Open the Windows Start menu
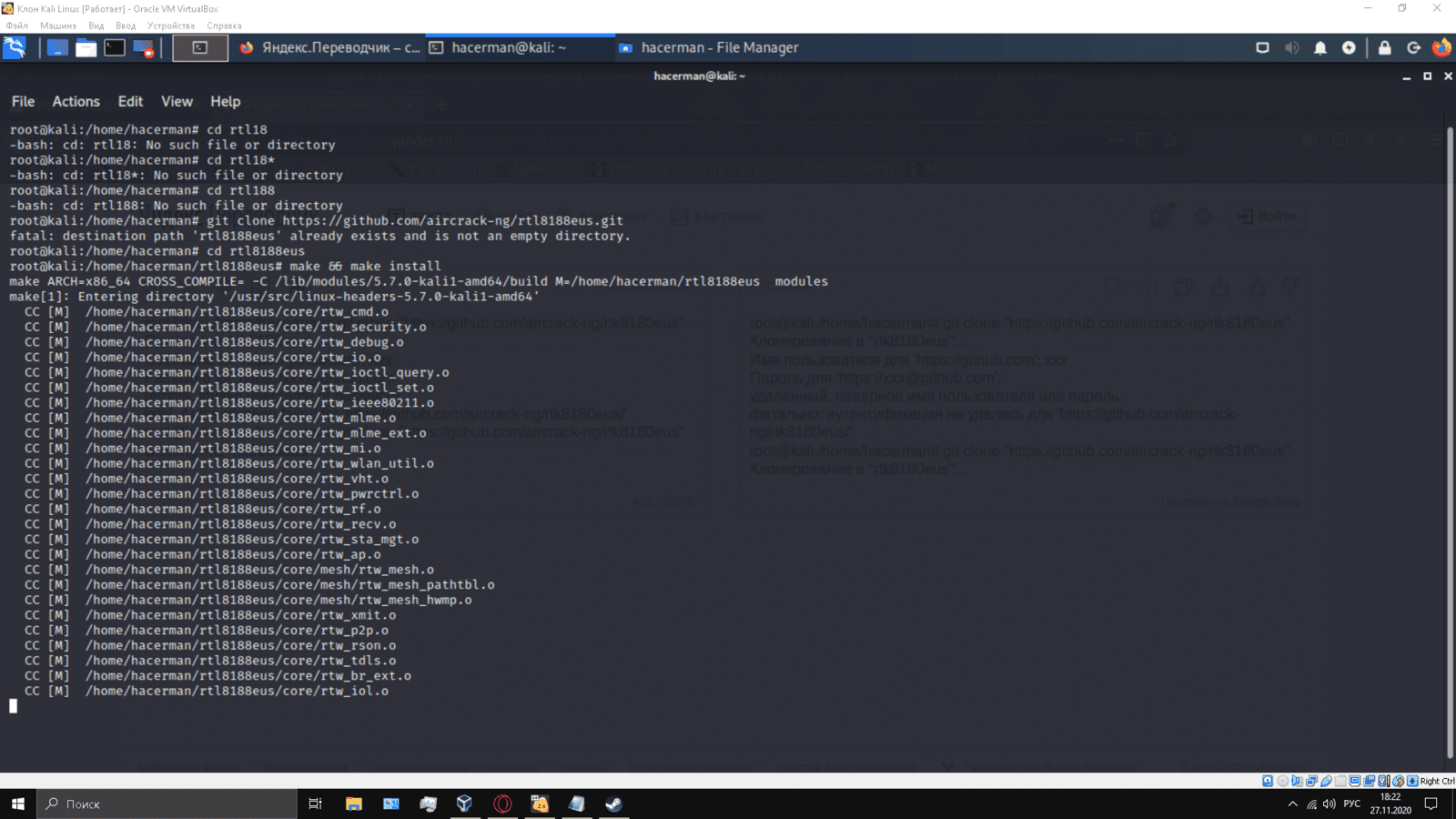Image resolution: width=1456 pixels, height=819 pixels. point(17,804)
